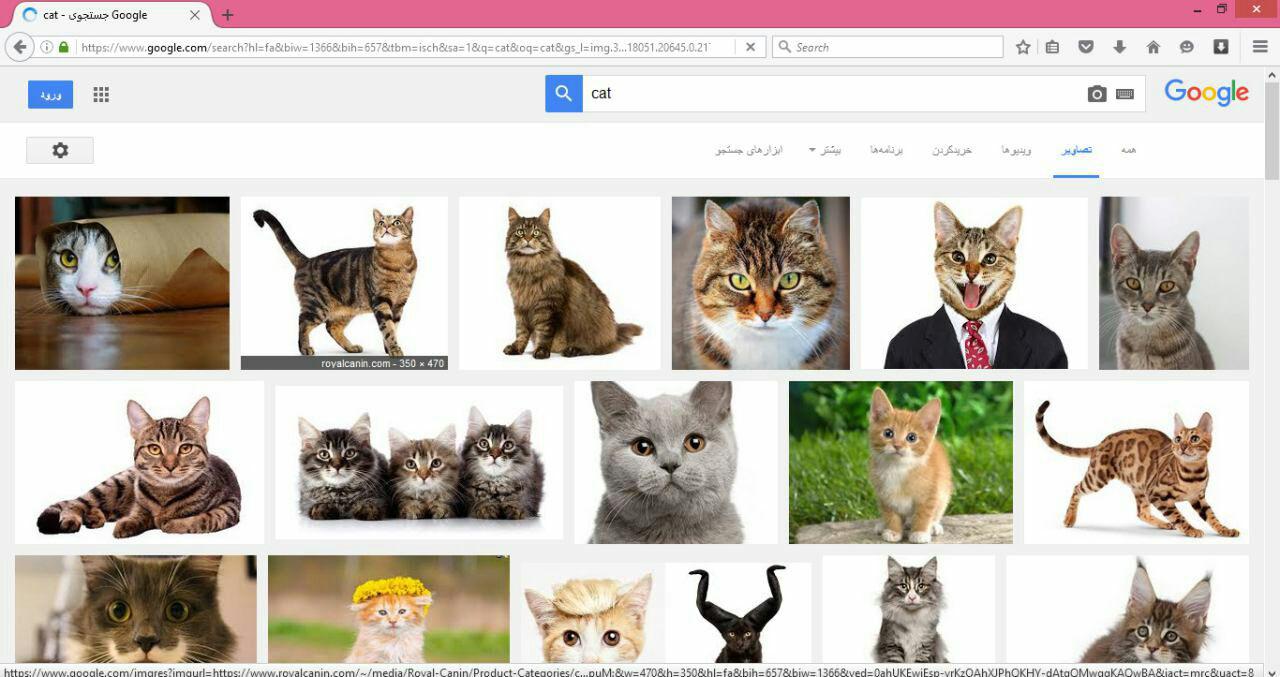The height and width of the screenshot is (677, 1280).
Task: Open ابزارهای جستجو search tools
Action: pos(749,150)
